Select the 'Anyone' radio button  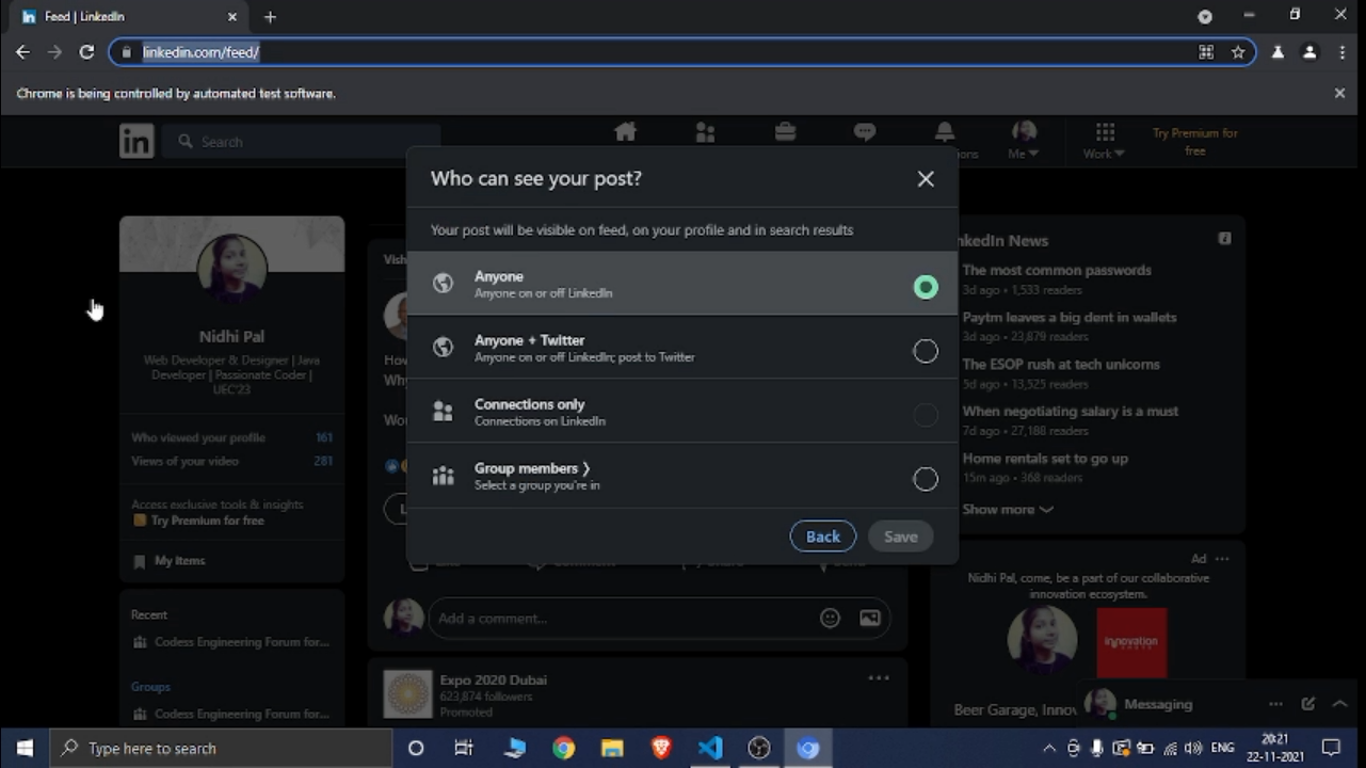tap(925, 287)
